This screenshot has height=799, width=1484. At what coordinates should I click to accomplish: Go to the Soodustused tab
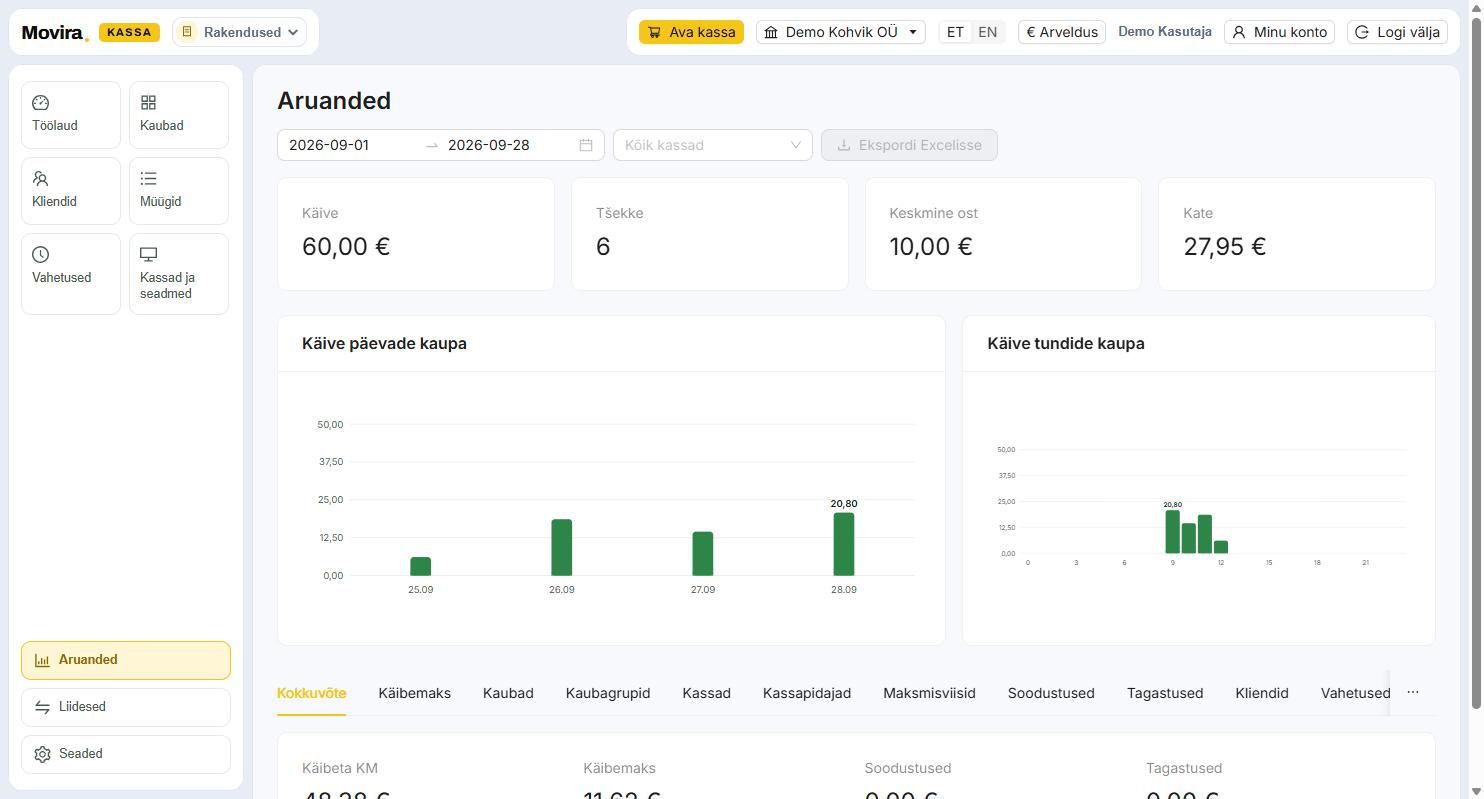[x=1051, y=693]
